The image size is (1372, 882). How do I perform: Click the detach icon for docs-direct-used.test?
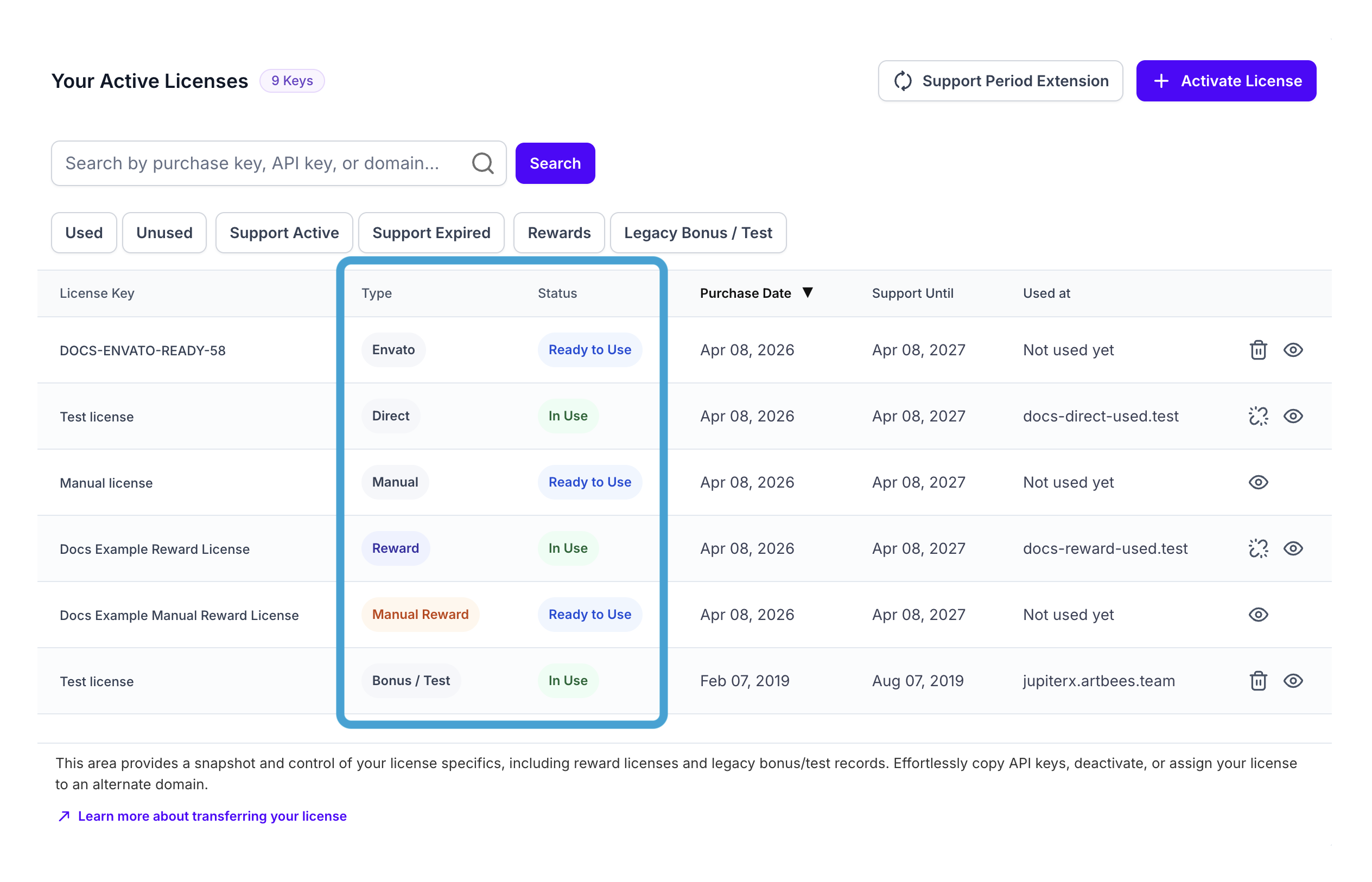[x=1257, y=416]
